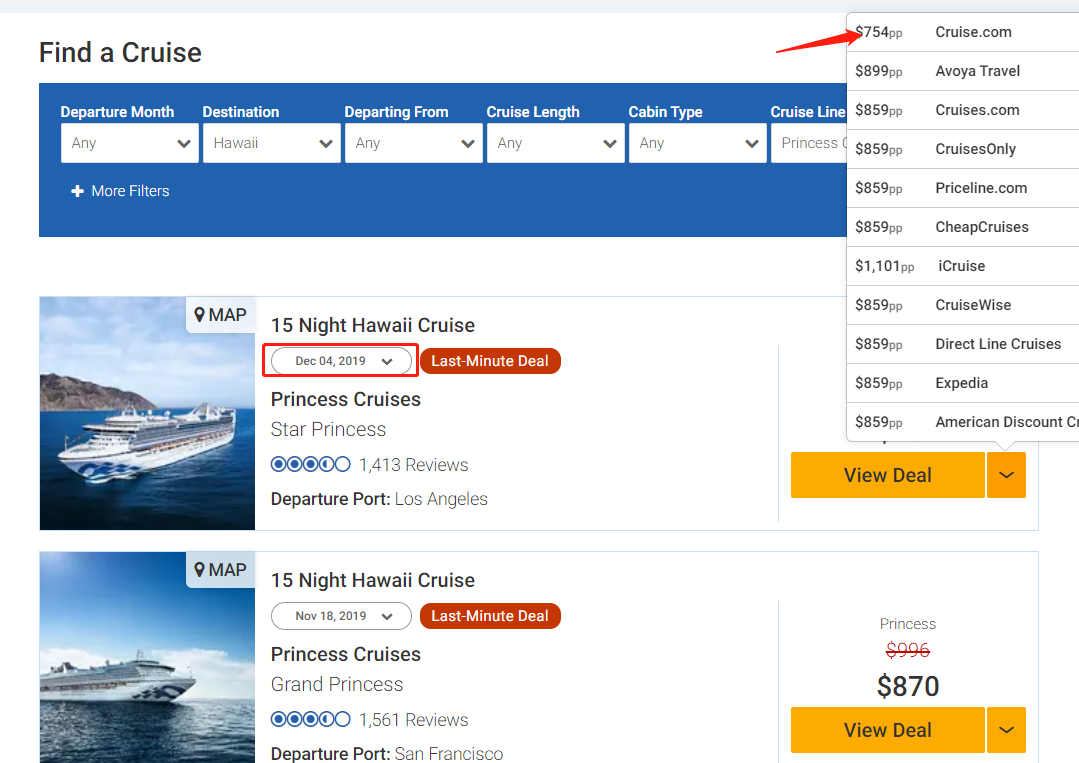
Task: Click Grand Princess rating circles
Action: (310, 720)
